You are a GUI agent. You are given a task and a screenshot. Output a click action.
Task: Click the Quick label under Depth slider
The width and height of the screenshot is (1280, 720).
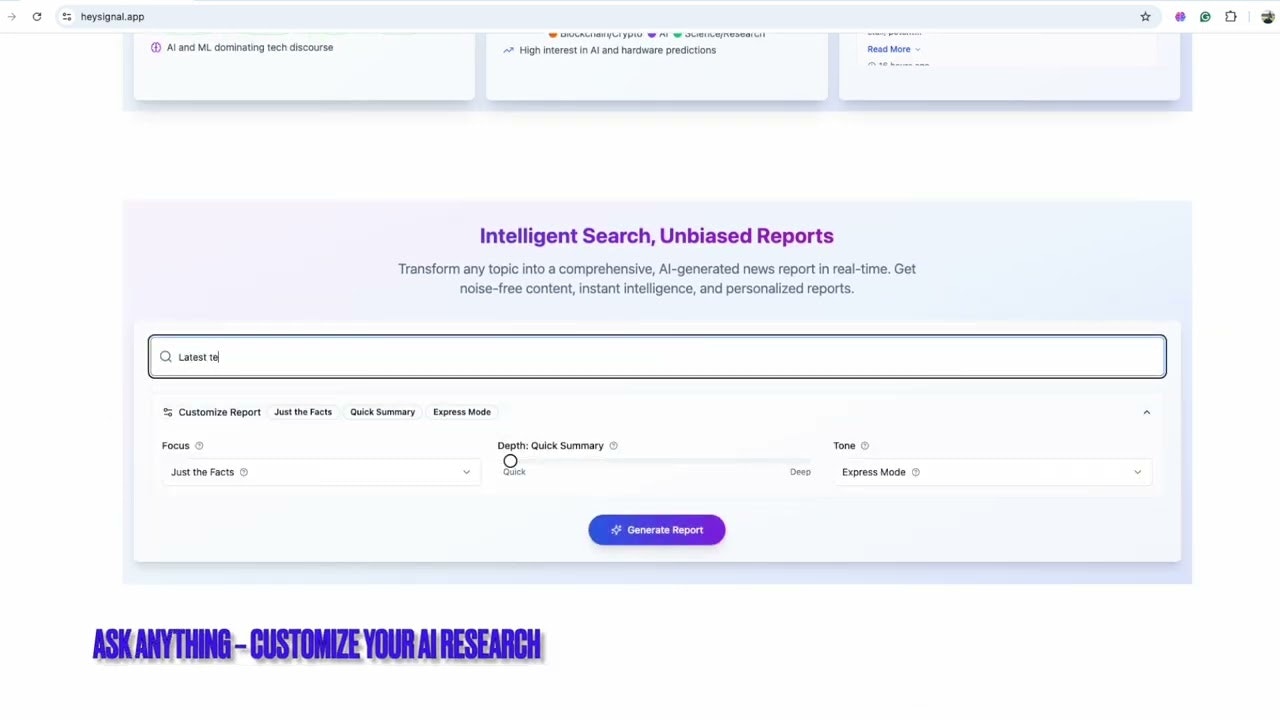coord(514,472)
